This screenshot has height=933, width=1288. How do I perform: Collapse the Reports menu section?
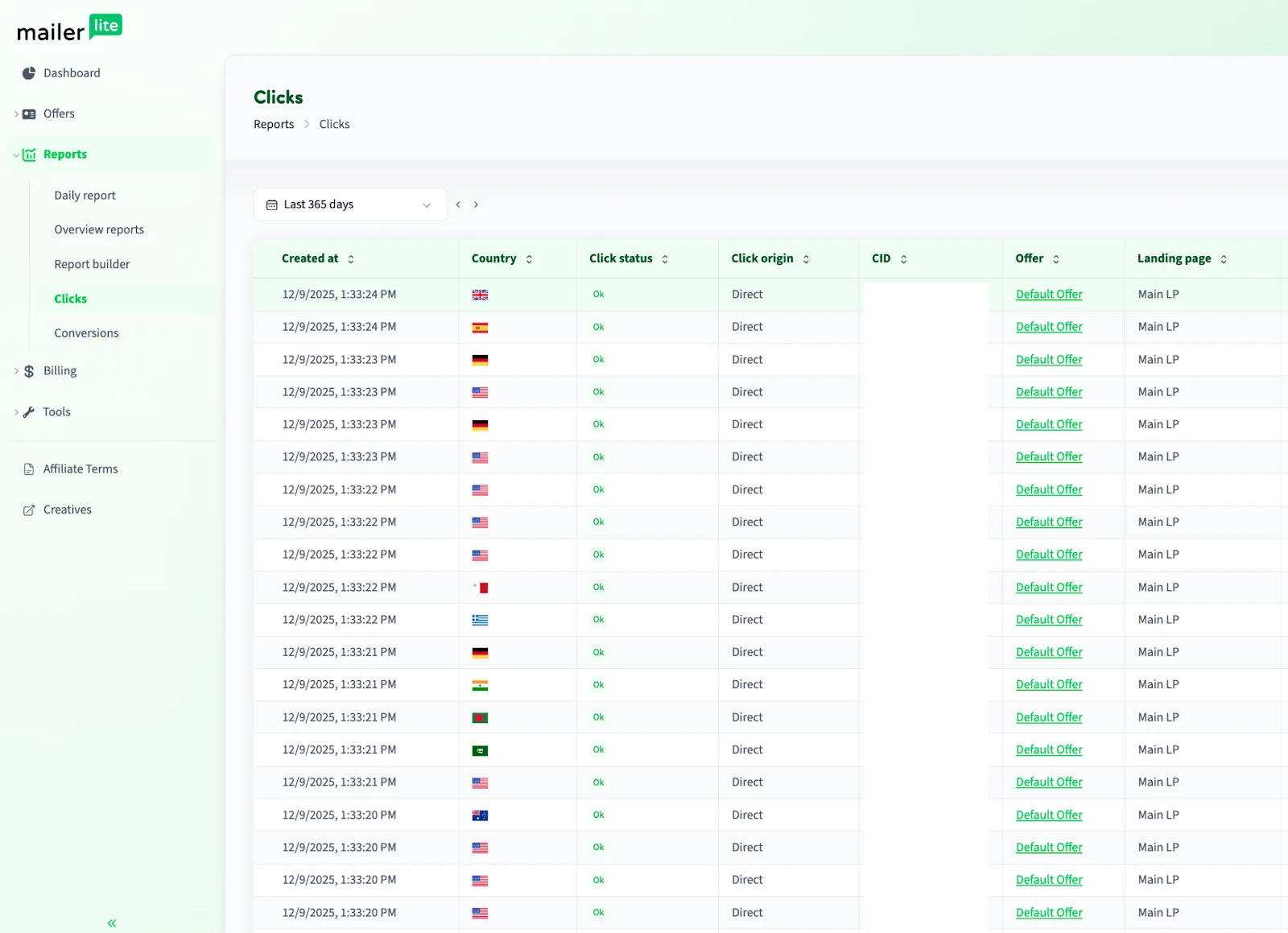16,155
